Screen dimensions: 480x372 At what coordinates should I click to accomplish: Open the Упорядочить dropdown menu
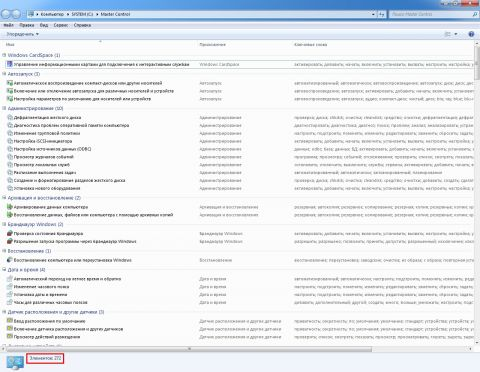[x=22, y=34]
